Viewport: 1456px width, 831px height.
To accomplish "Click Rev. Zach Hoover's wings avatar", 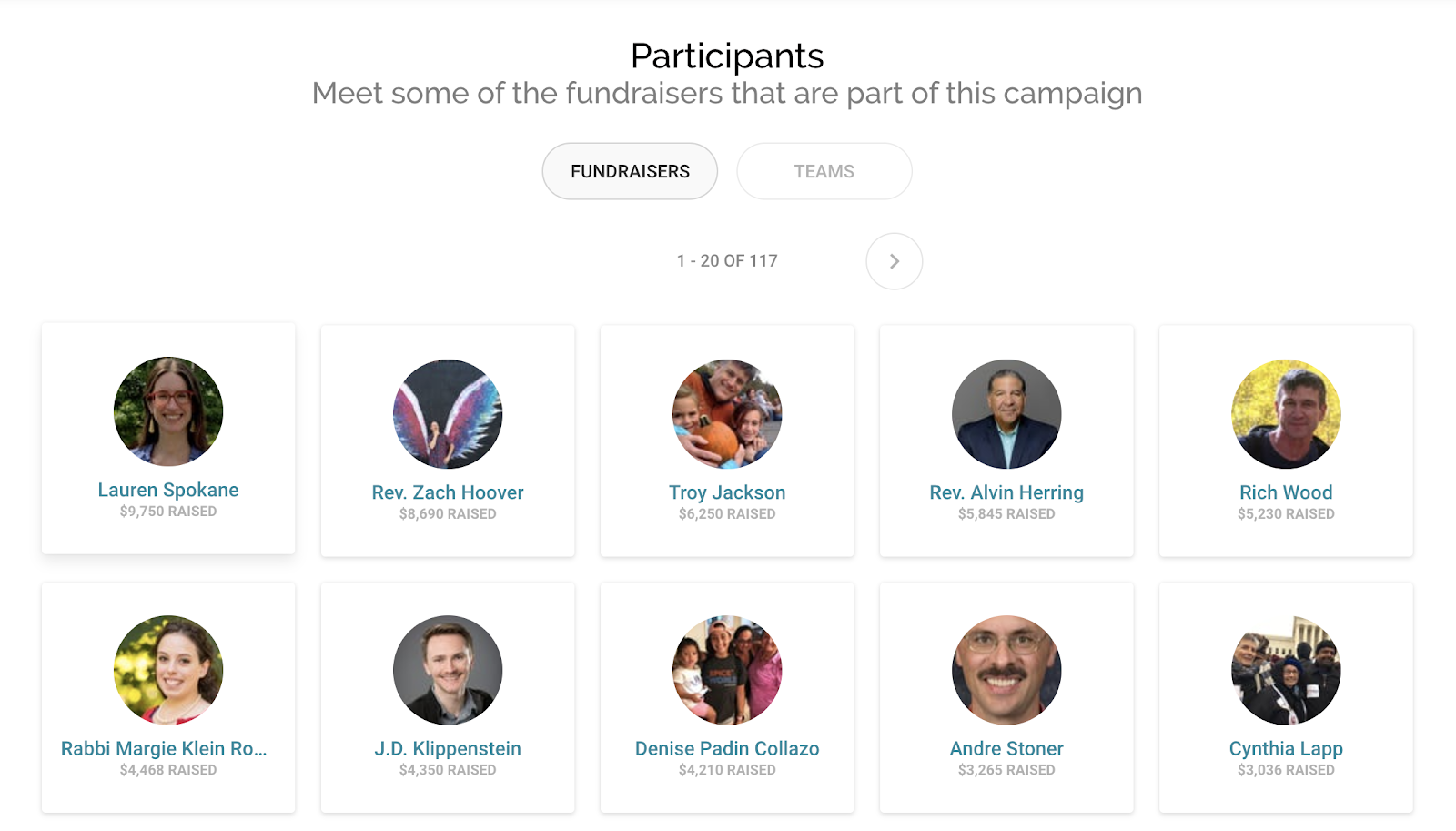I will (448, 414).
